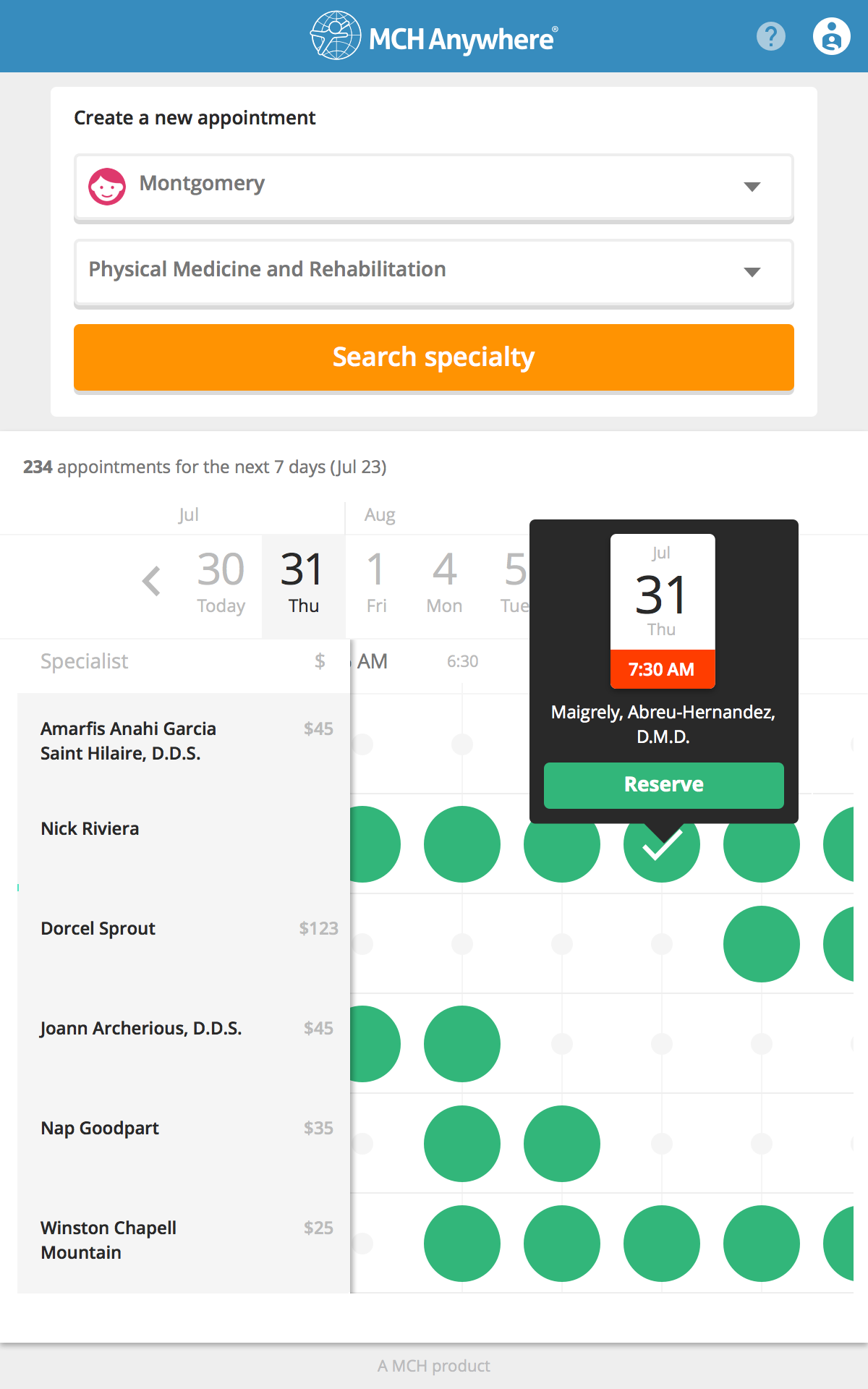868x1389 pixels.
Task: Click Montgomery's pink patient avatar
Action: 107,186
